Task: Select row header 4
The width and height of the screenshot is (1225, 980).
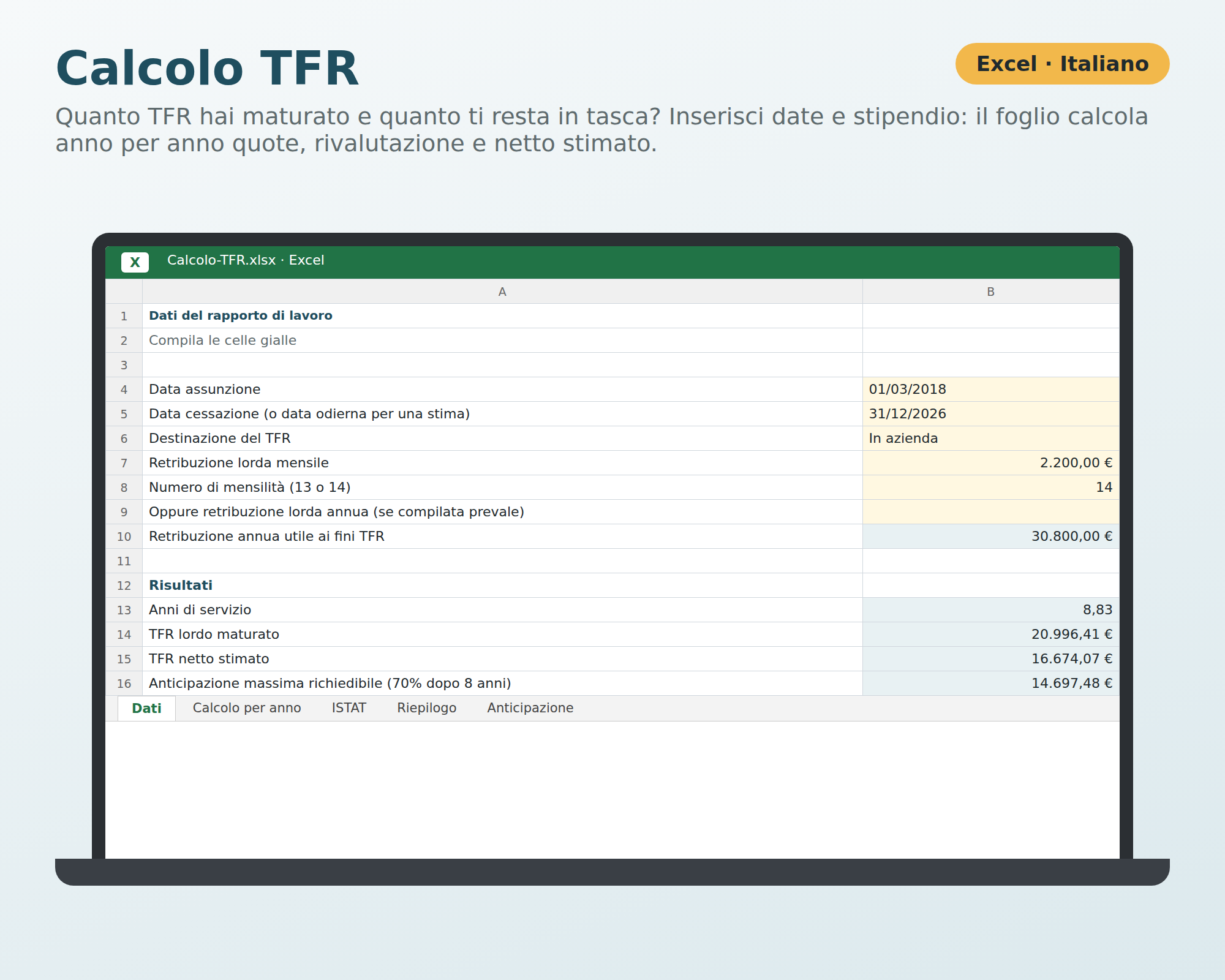Action: coord(124,390)
